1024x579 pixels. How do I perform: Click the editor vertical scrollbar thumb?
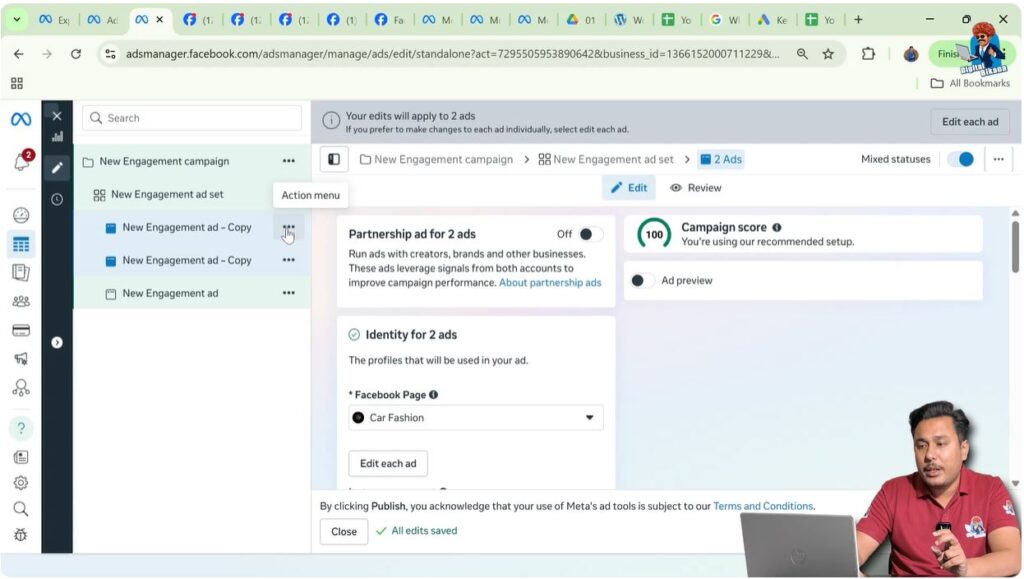click(x=1015, y=247)
